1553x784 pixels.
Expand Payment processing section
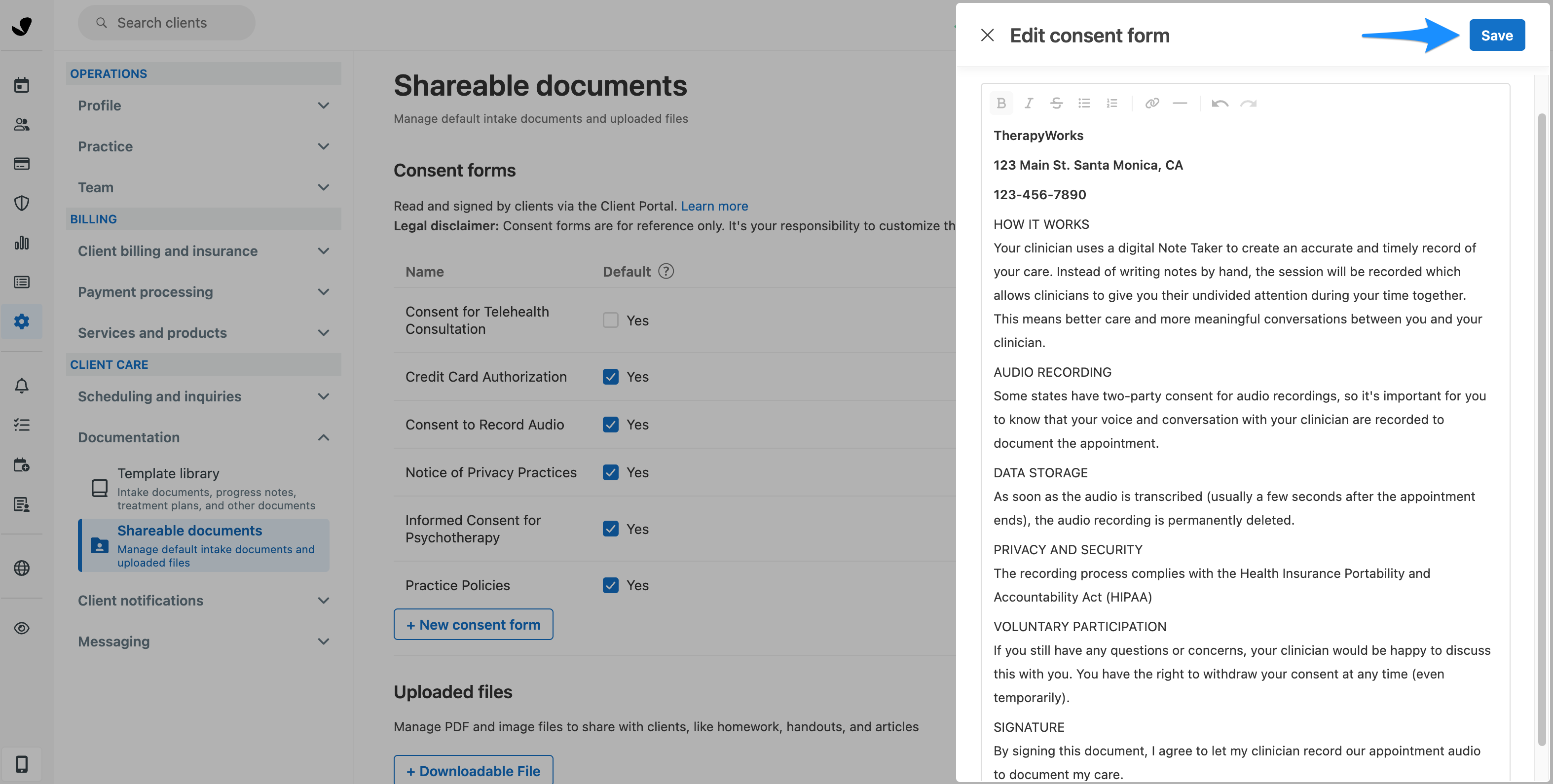click(203, 292)
